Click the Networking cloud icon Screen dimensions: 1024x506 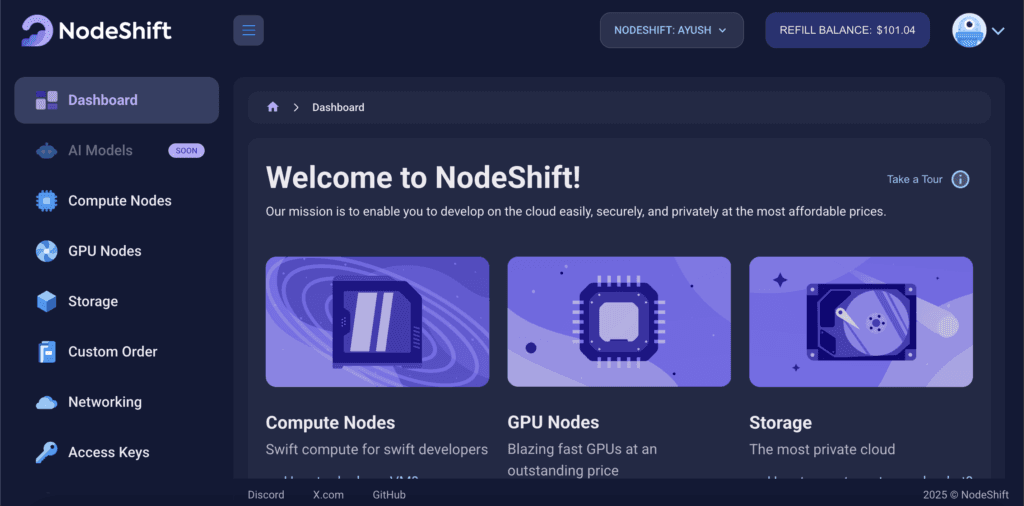[46, 402]
